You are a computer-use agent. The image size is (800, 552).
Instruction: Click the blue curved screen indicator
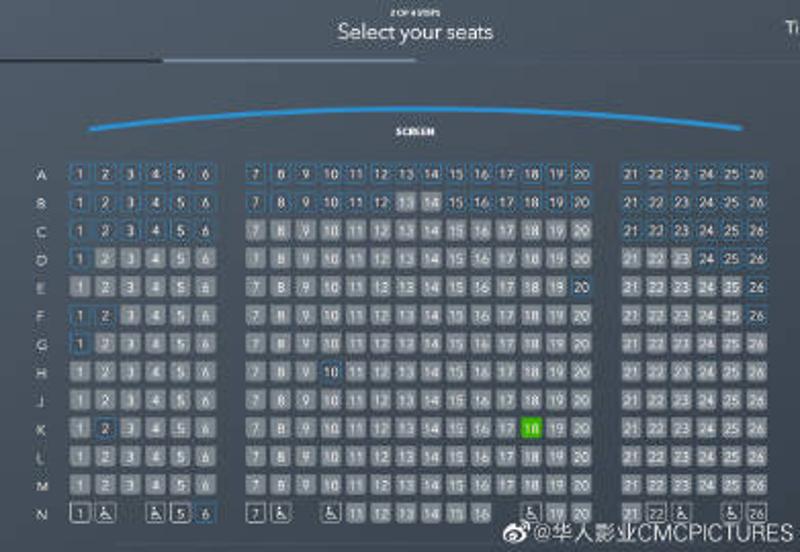click(415, 110)
